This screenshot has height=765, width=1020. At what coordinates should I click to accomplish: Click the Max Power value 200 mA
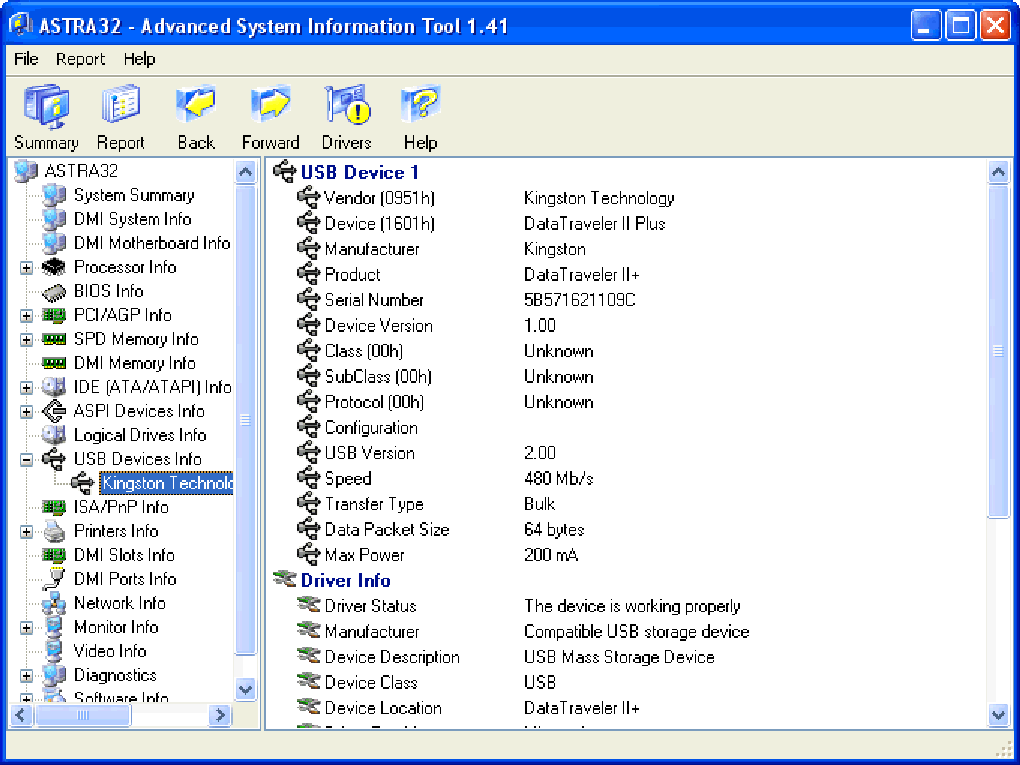point(551,555)
